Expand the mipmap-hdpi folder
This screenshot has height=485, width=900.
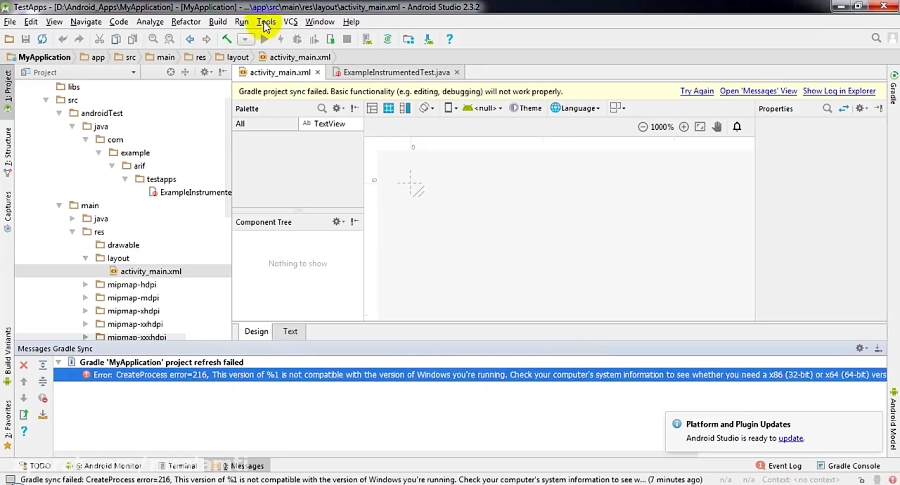coord(86,285)
